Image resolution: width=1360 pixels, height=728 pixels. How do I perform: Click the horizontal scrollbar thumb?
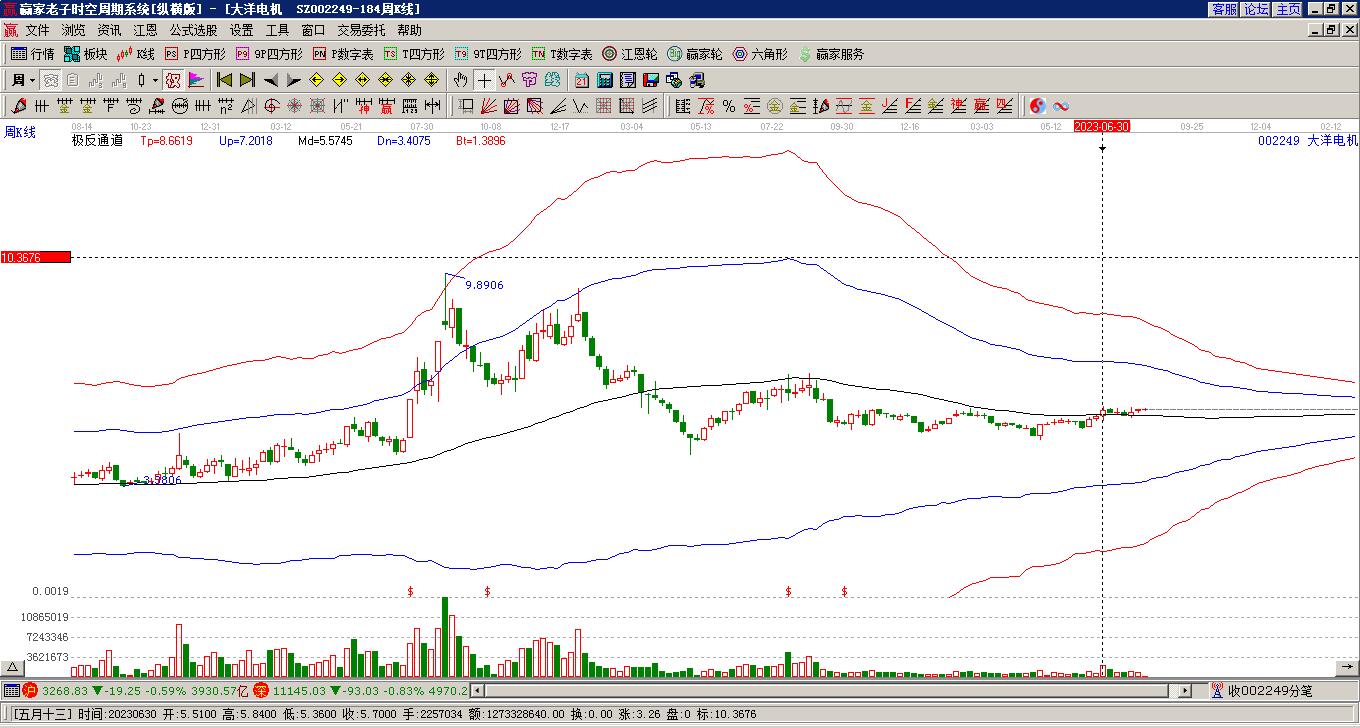(x=826, y=691)
